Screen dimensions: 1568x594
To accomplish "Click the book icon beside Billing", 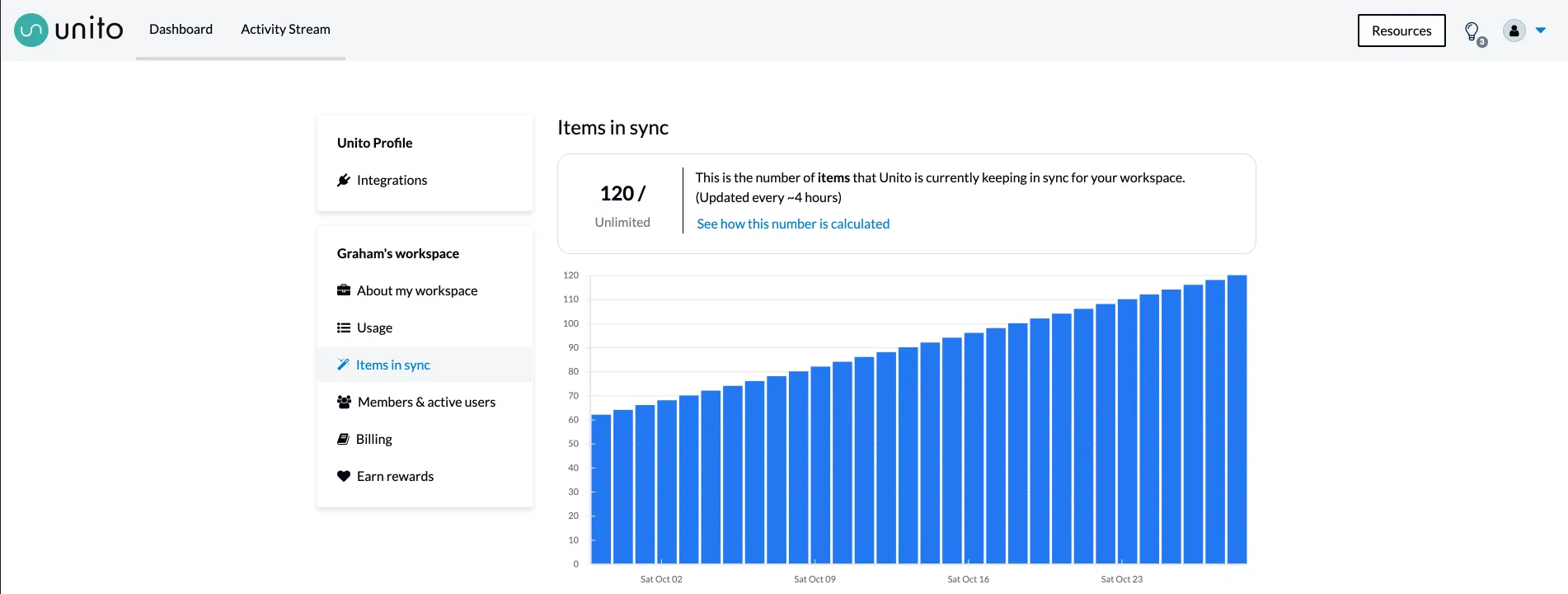I will tap(343, 439).
